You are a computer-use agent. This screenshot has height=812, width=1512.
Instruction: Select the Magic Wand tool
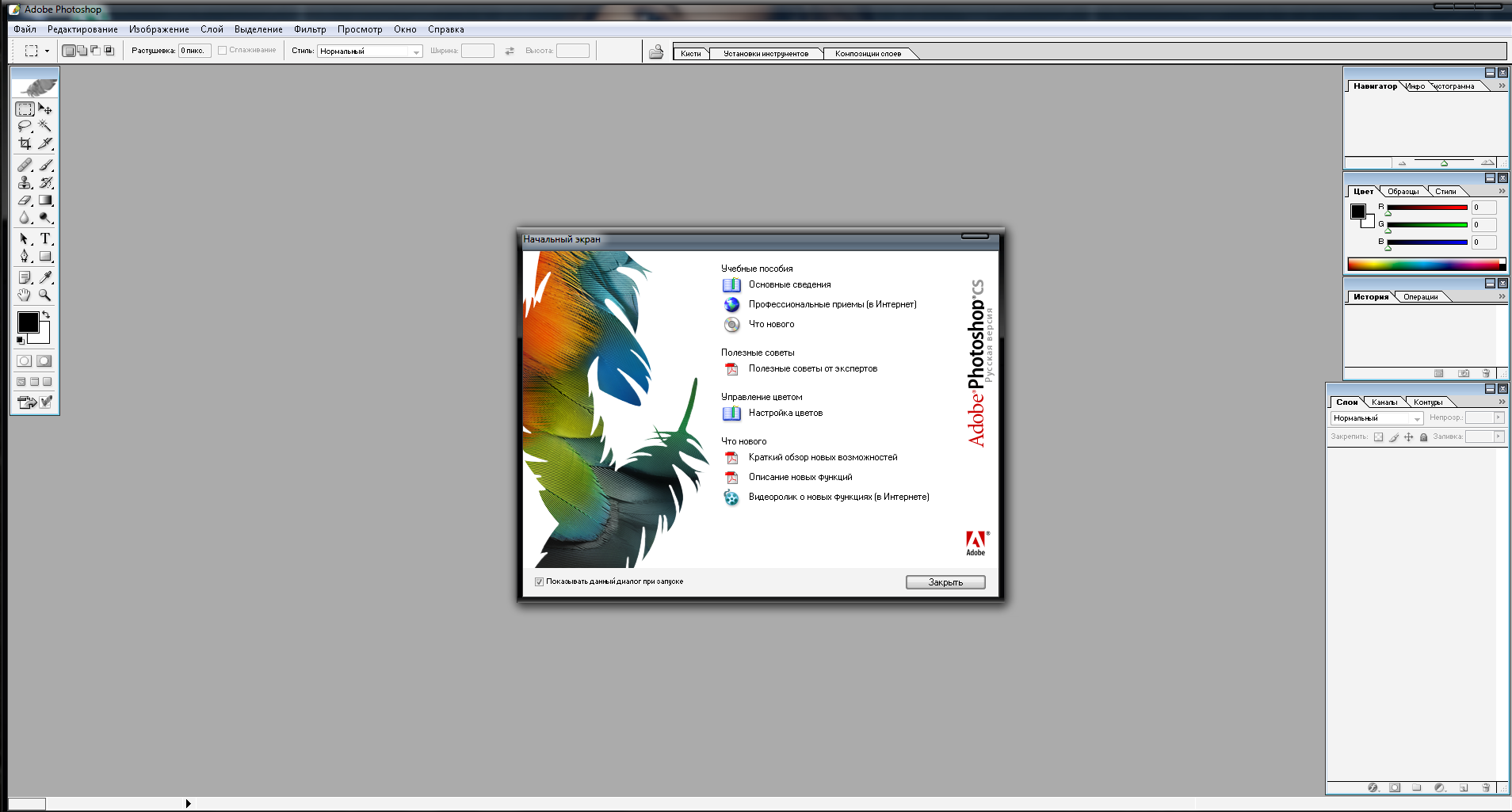click(x=45, y=126)
